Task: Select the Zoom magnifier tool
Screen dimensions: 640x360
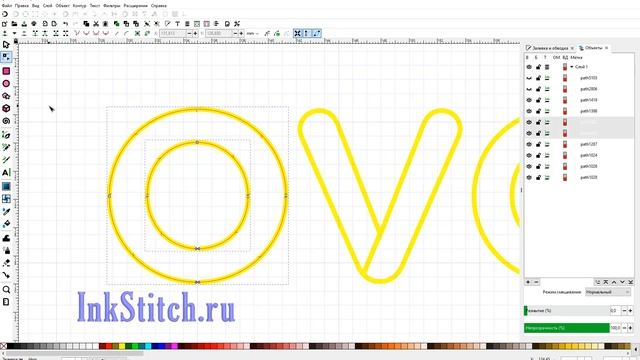Action: point(6,289)
